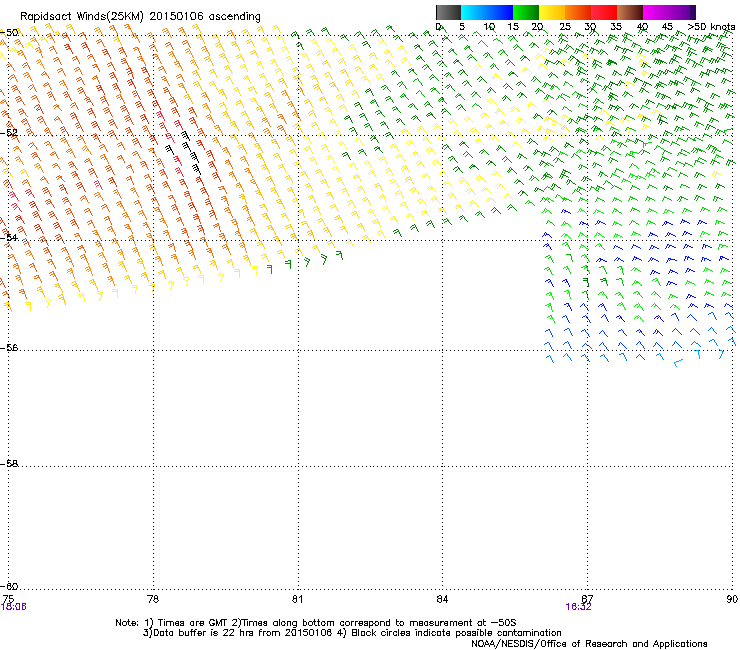Click the '90' longitude axis label
The height and width of the screenshot is (650, 740).
[x=732, y=599]
